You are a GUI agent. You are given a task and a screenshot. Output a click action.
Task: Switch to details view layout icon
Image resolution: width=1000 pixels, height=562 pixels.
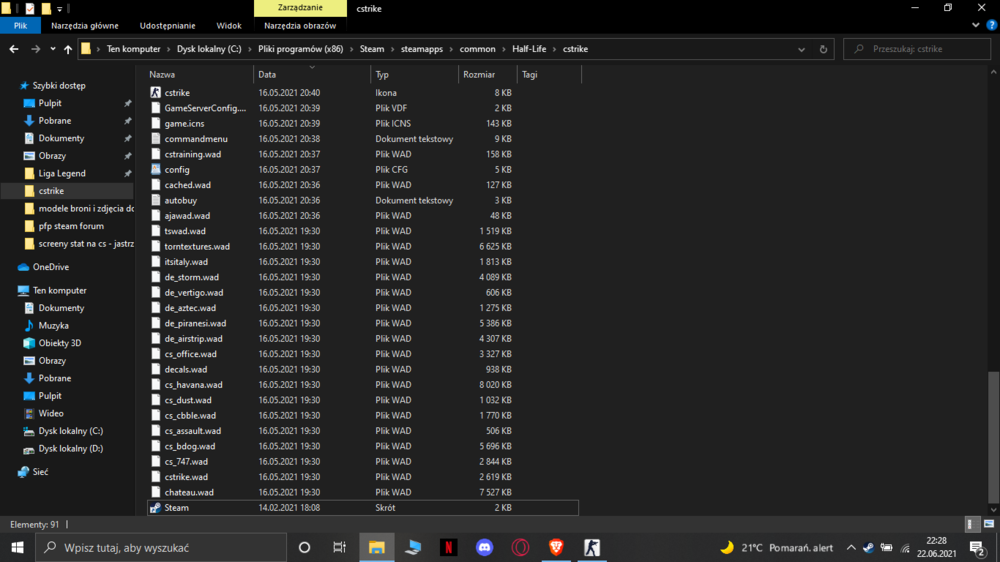coord(971,524)
